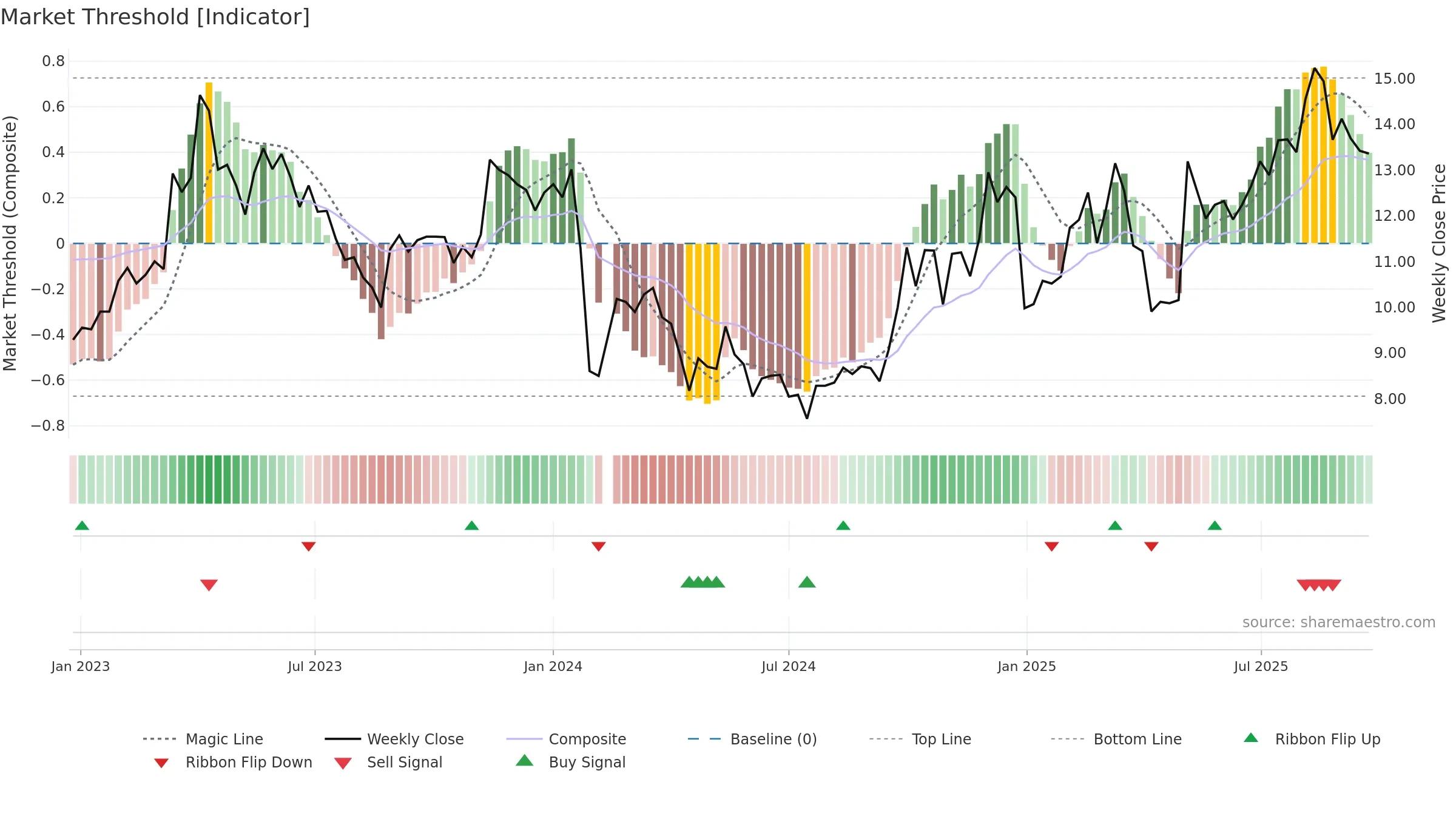
Task: Toggle the Magic Line legend entry
Action: click(203, 739)
